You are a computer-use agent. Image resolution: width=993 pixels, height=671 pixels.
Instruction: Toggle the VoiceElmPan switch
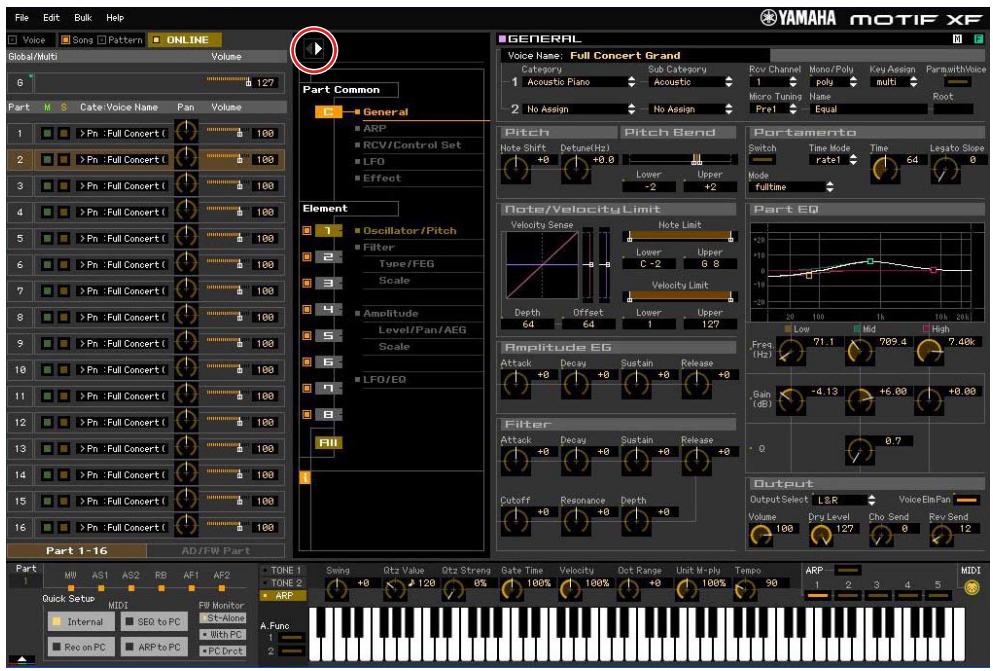click(x=966, y=500)
